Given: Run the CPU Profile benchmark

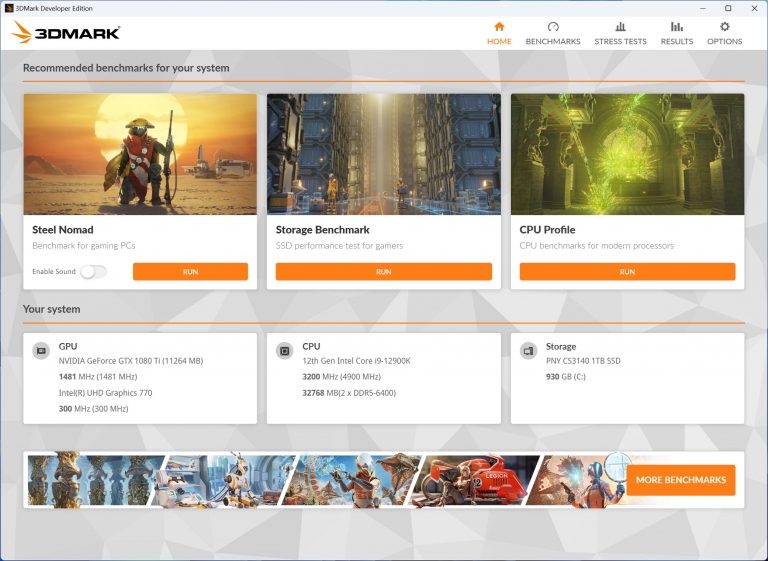Looking at the screenshot, I should [x=627, y=272].
